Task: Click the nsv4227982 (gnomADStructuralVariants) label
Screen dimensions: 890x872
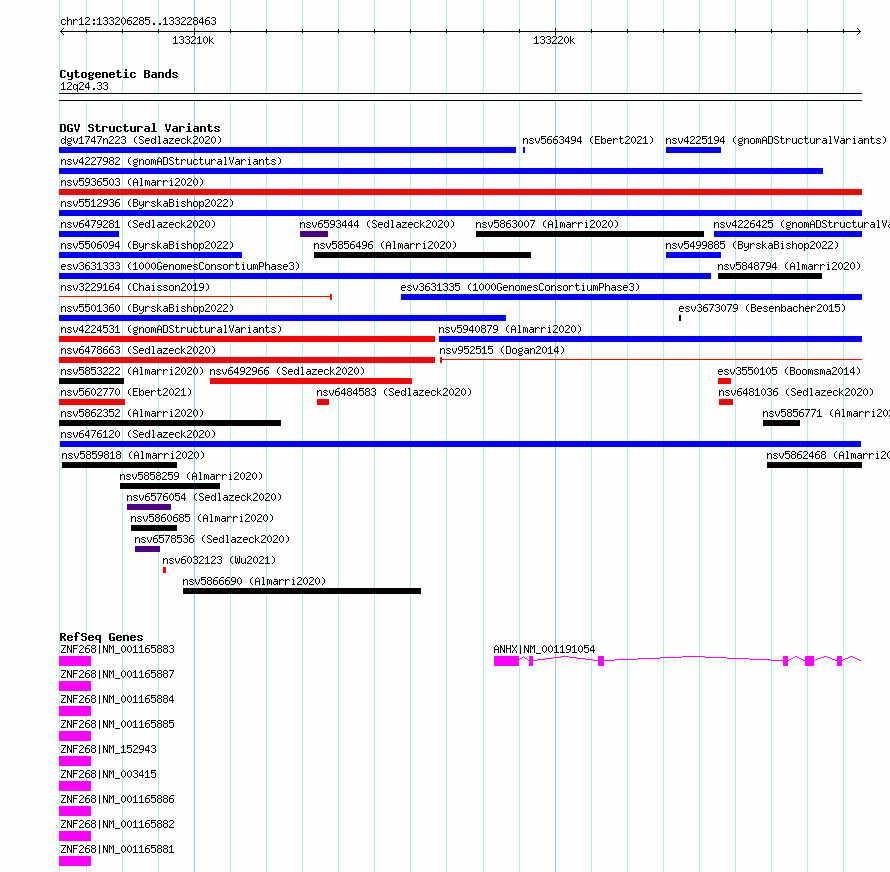Action: tap(171, 161)
